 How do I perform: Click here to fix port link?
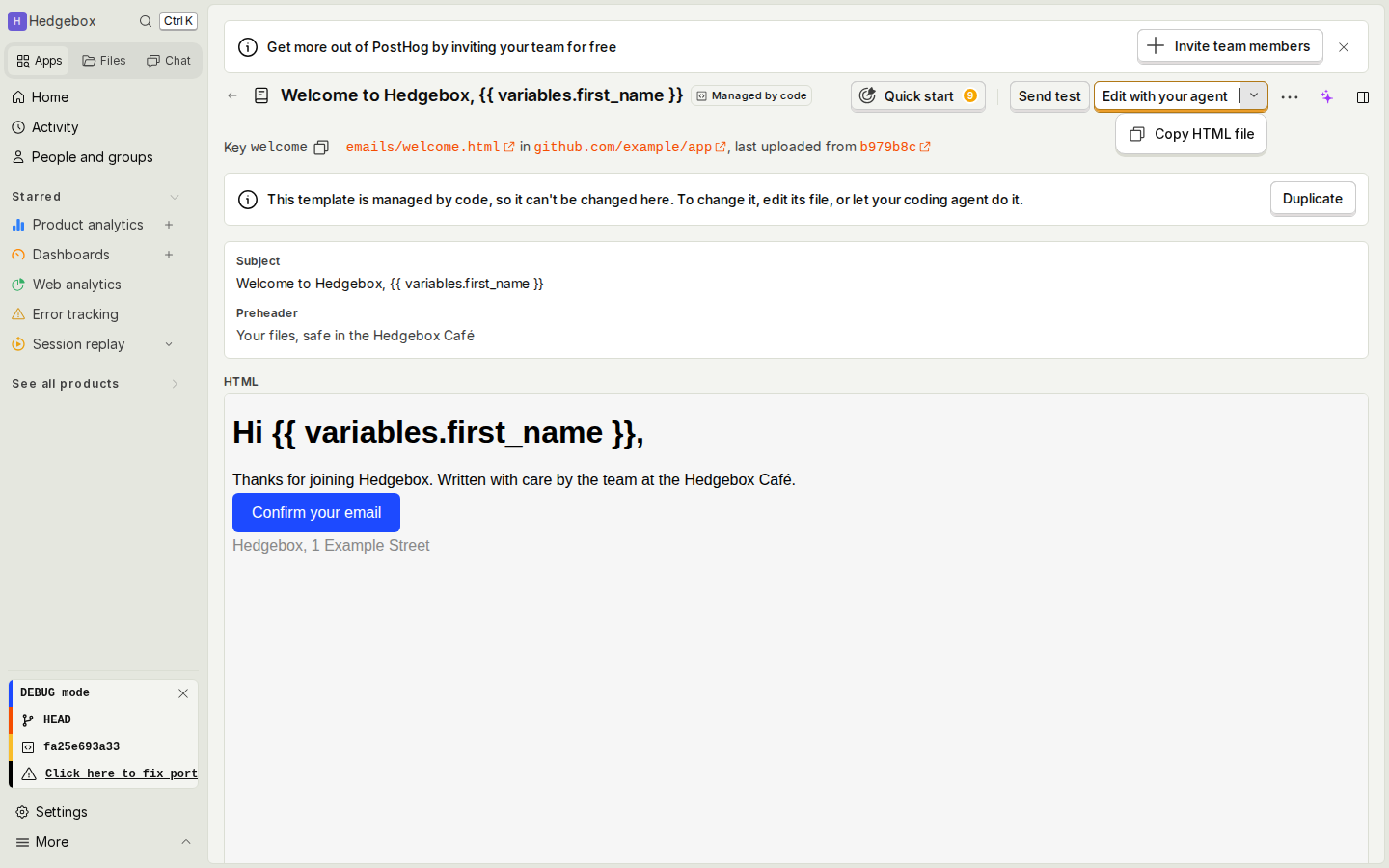(121, 773)
